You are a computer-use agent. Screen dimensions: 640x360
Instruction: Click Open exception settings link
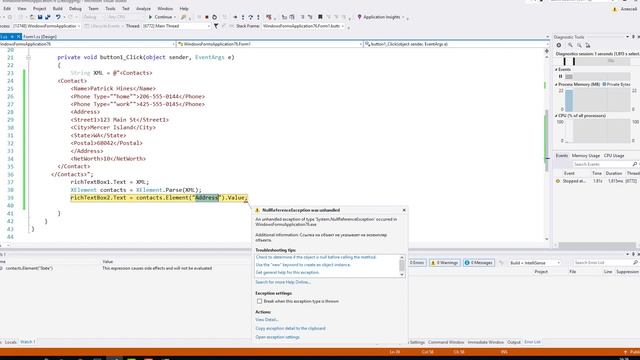tap(277, 338)
